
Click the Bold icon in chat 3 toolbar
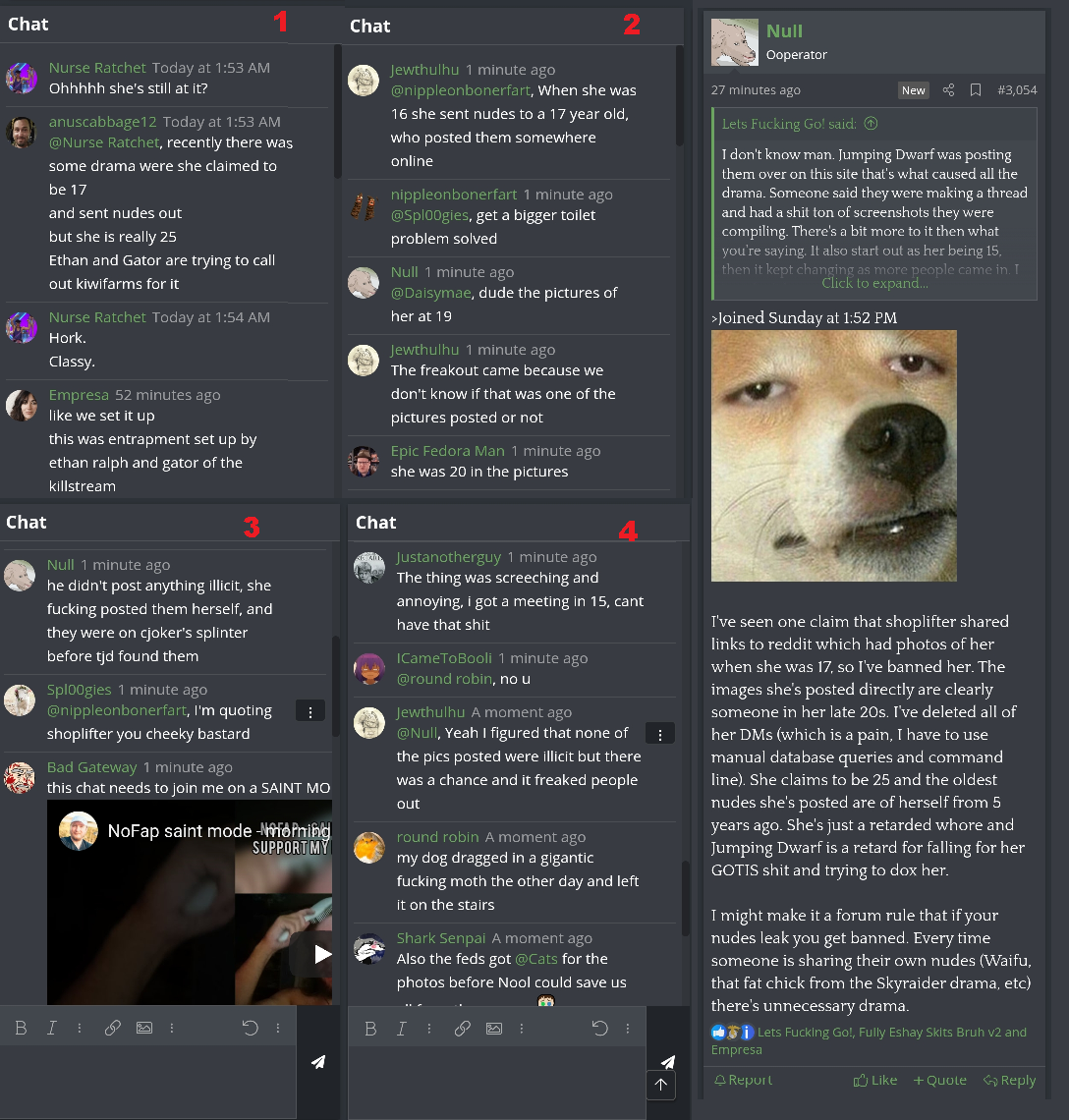point(21,1028)
